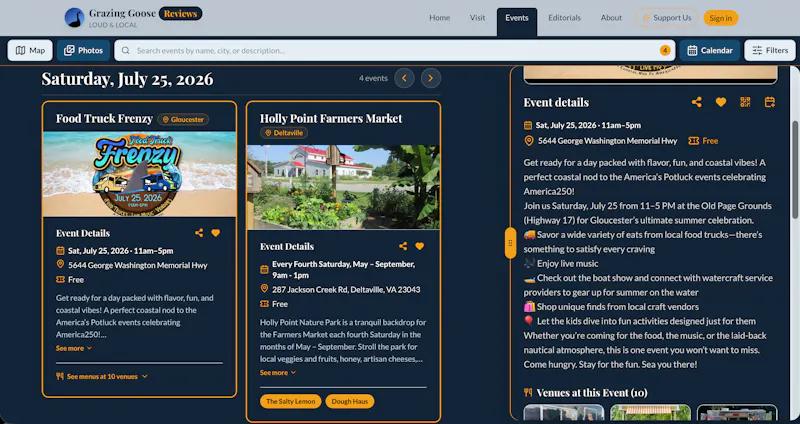The image size is (800, 424).
Task: Open the Filters panel
Action: click(x=770, y=51)
